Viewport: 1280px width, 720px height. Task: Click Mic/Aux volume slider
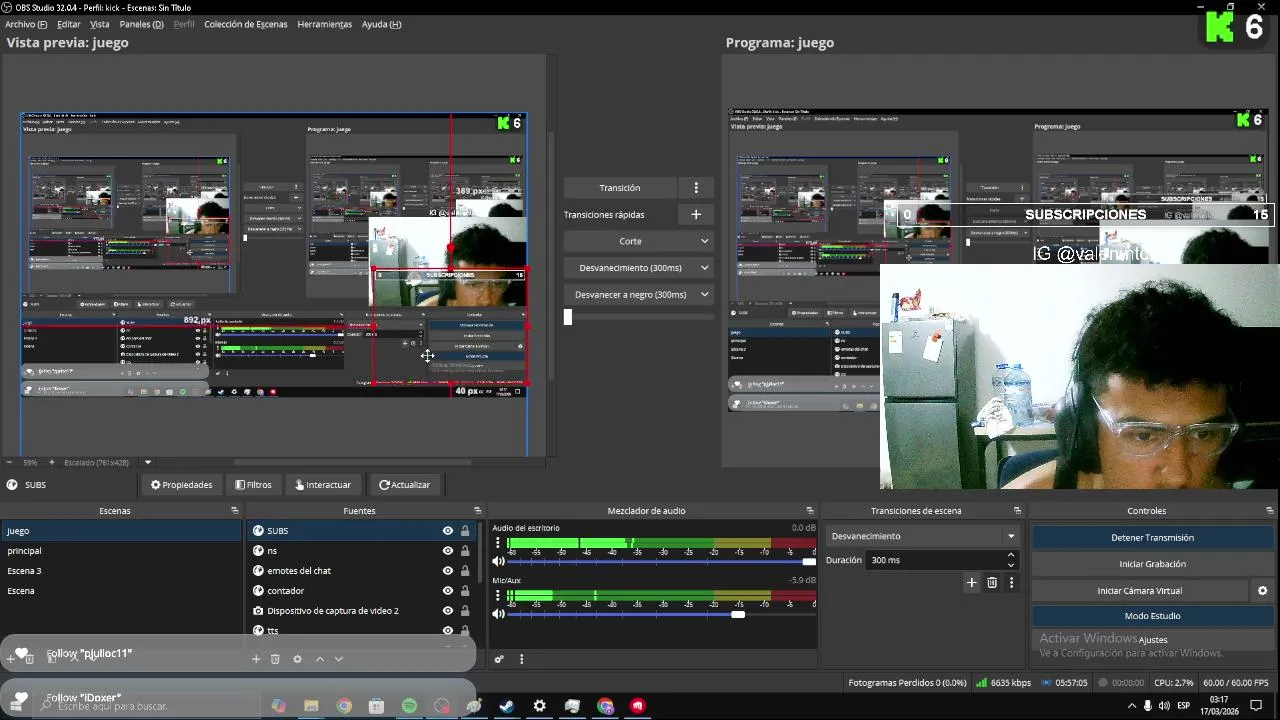tap(662, 614)
